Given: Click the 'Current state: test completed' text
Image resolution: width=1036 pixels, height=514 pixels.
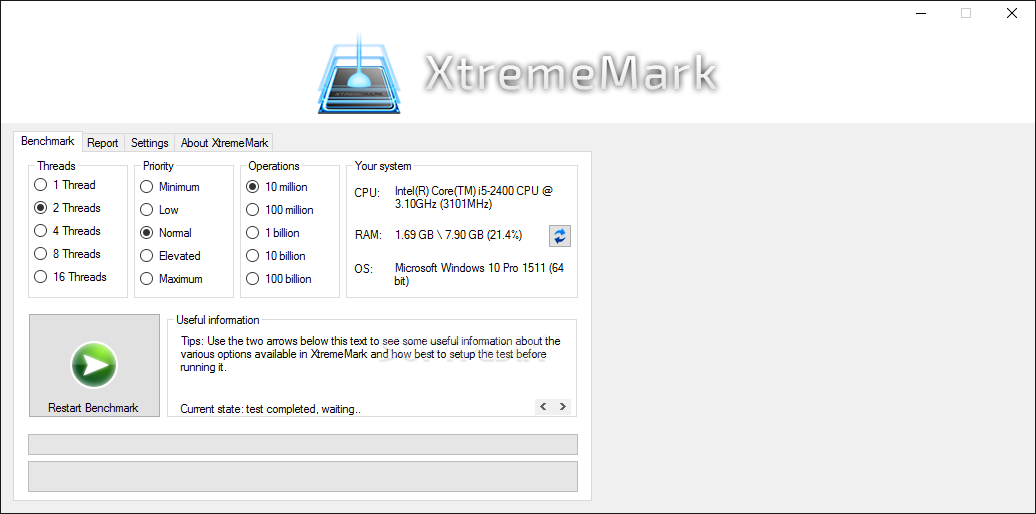Looking at the screenshot, I should pos(270,409).
